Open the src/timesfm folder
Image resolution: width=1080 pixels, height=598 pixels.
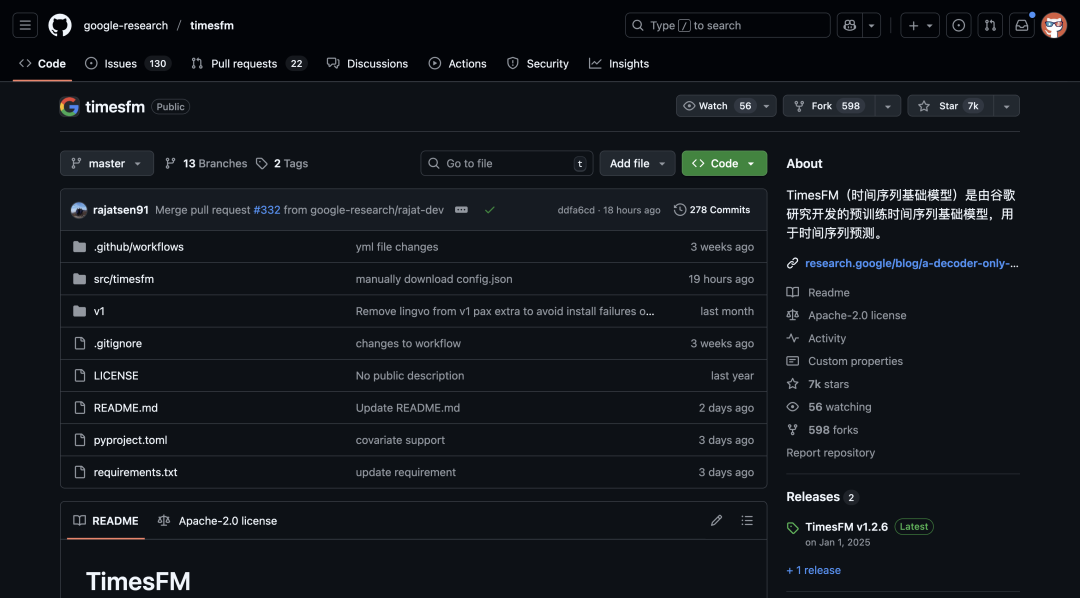pos(124,279)
